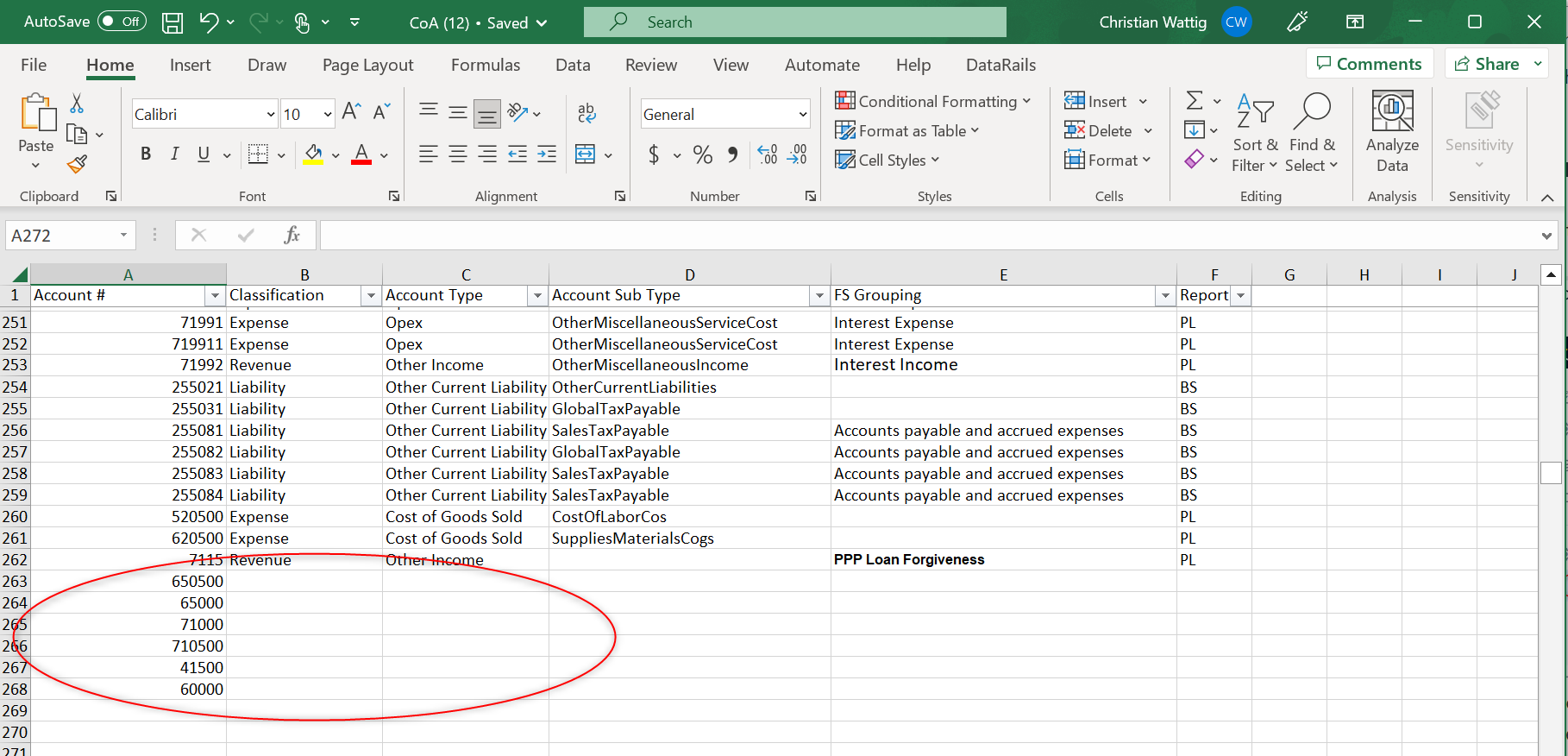Open Sort & Filter

click(1255, 134)
